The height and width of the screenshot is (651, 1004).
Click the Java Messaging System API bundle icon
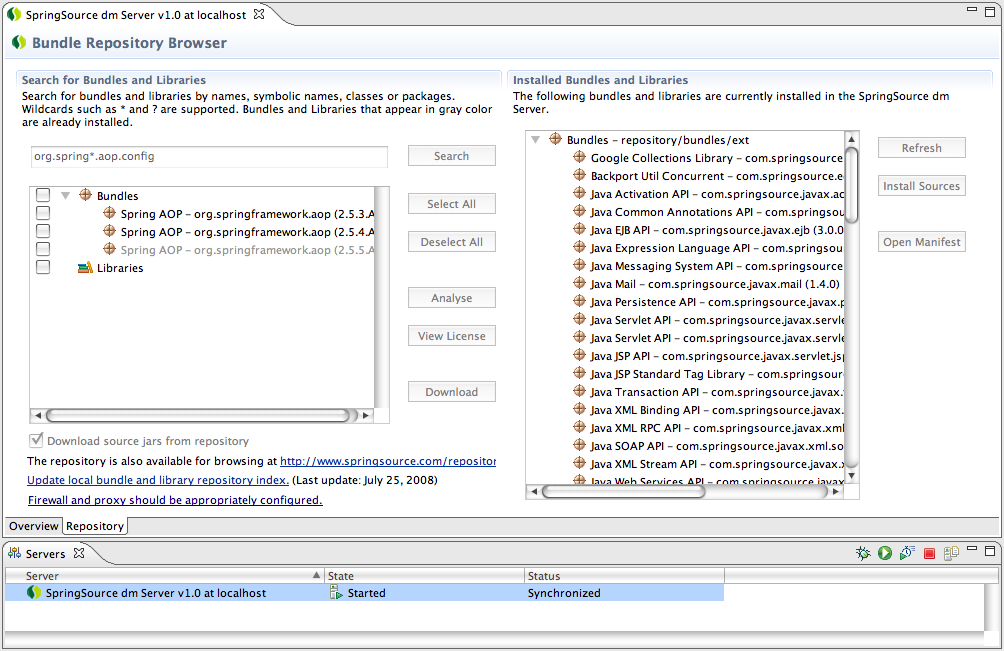pos(579,265)
